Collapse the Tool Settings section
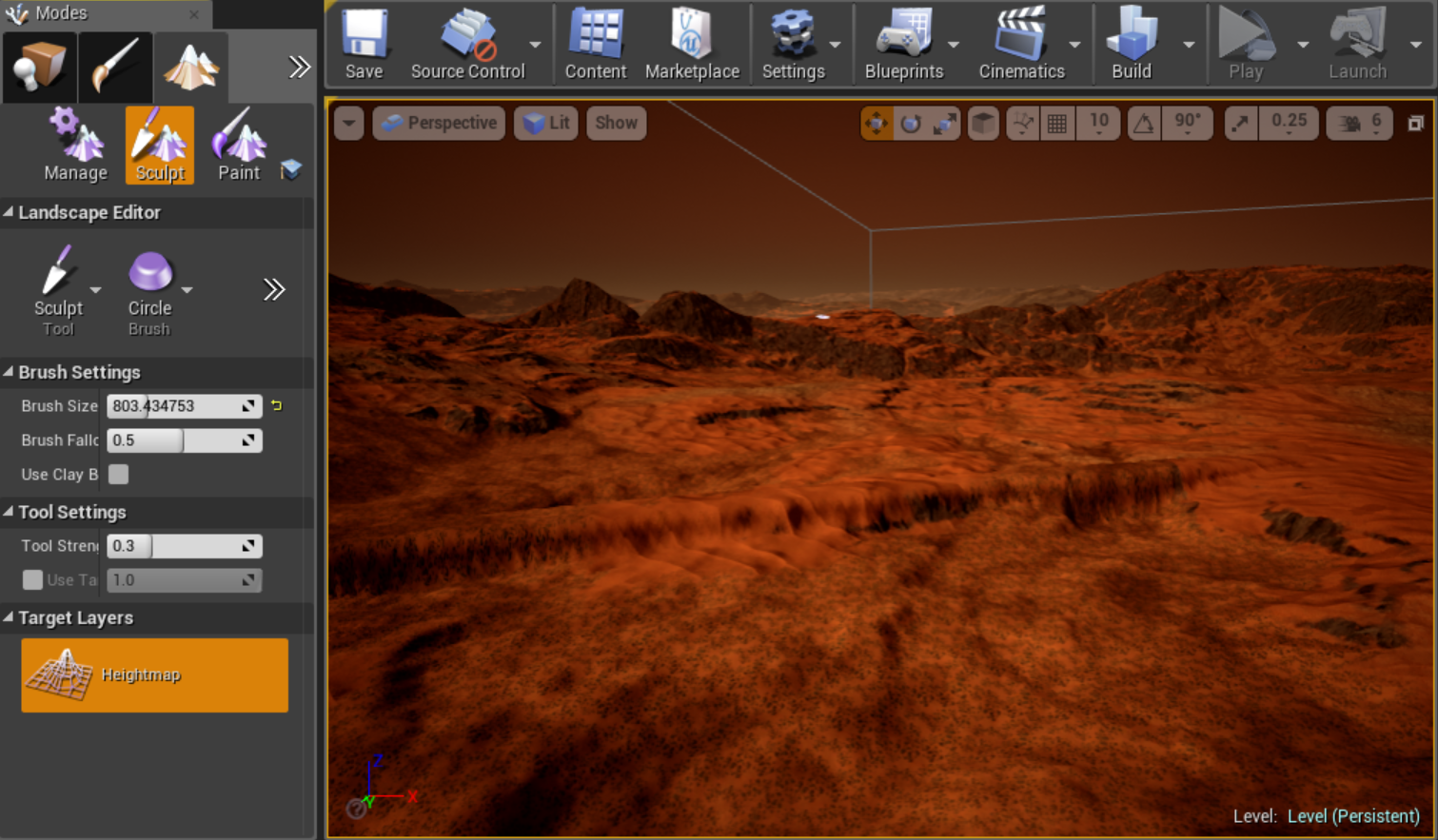Screen dimensions: 1438x840 (9, 512)
